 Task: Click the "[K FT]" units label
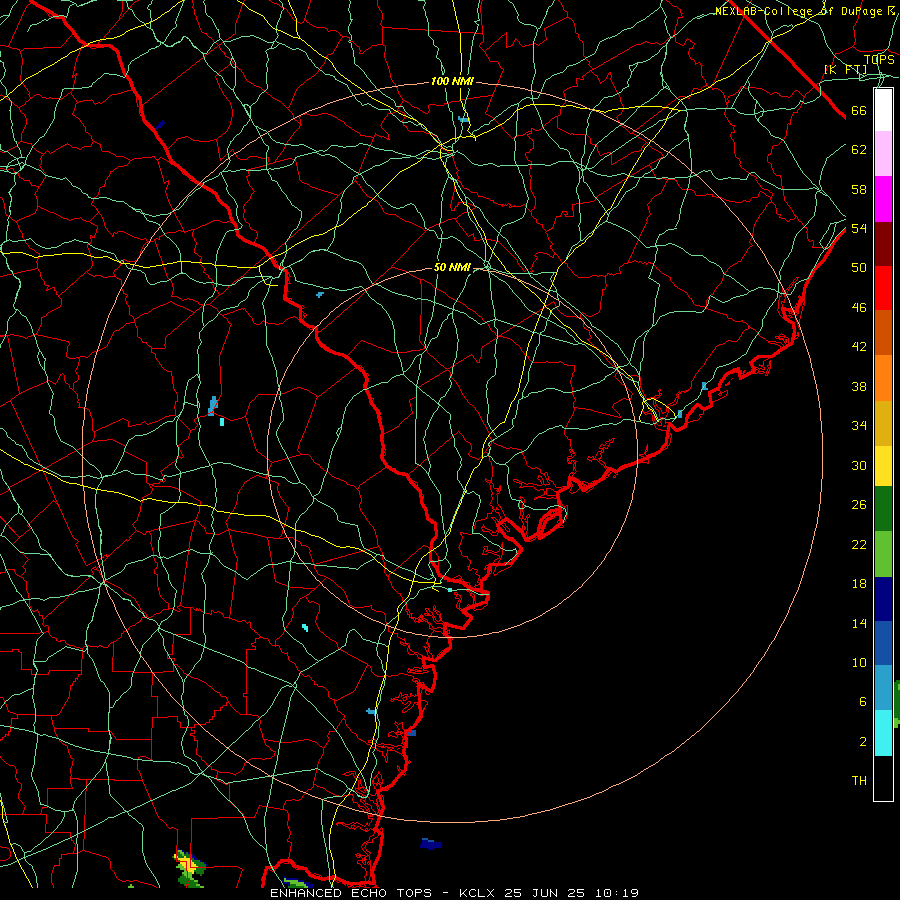tap(845, 70)
